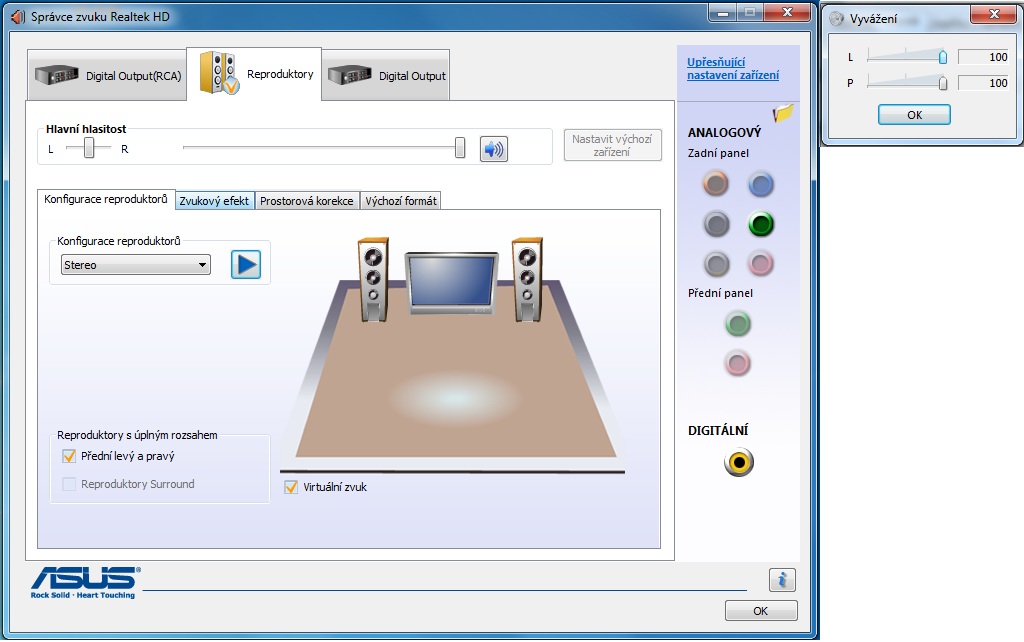This screenshot has width=1024, height=642.
Task: Click the left speaker in the room view
Action: [374, 280]
